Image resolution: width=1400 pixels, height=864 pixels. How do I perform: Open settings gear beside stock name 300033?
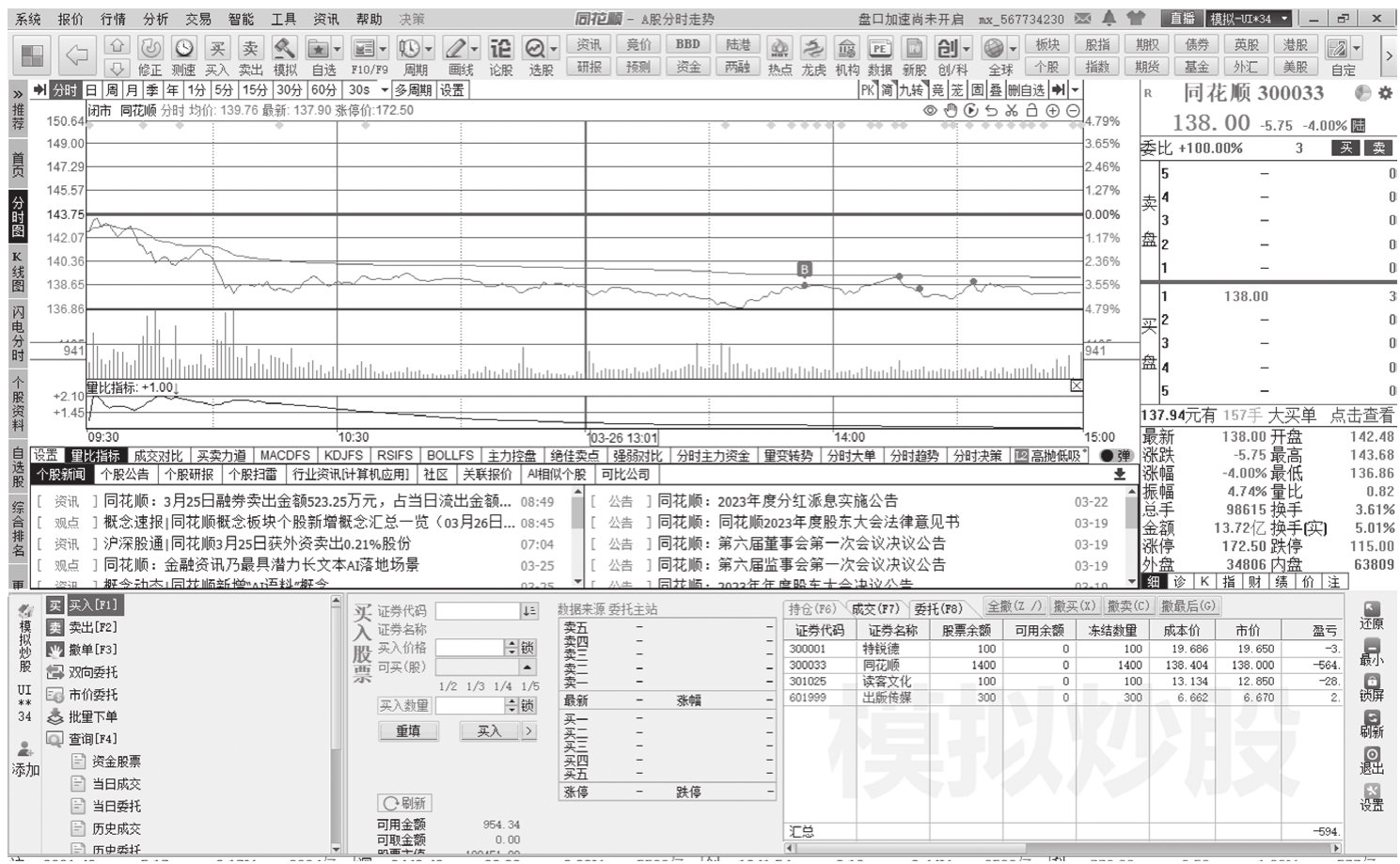coord(1385,93)
